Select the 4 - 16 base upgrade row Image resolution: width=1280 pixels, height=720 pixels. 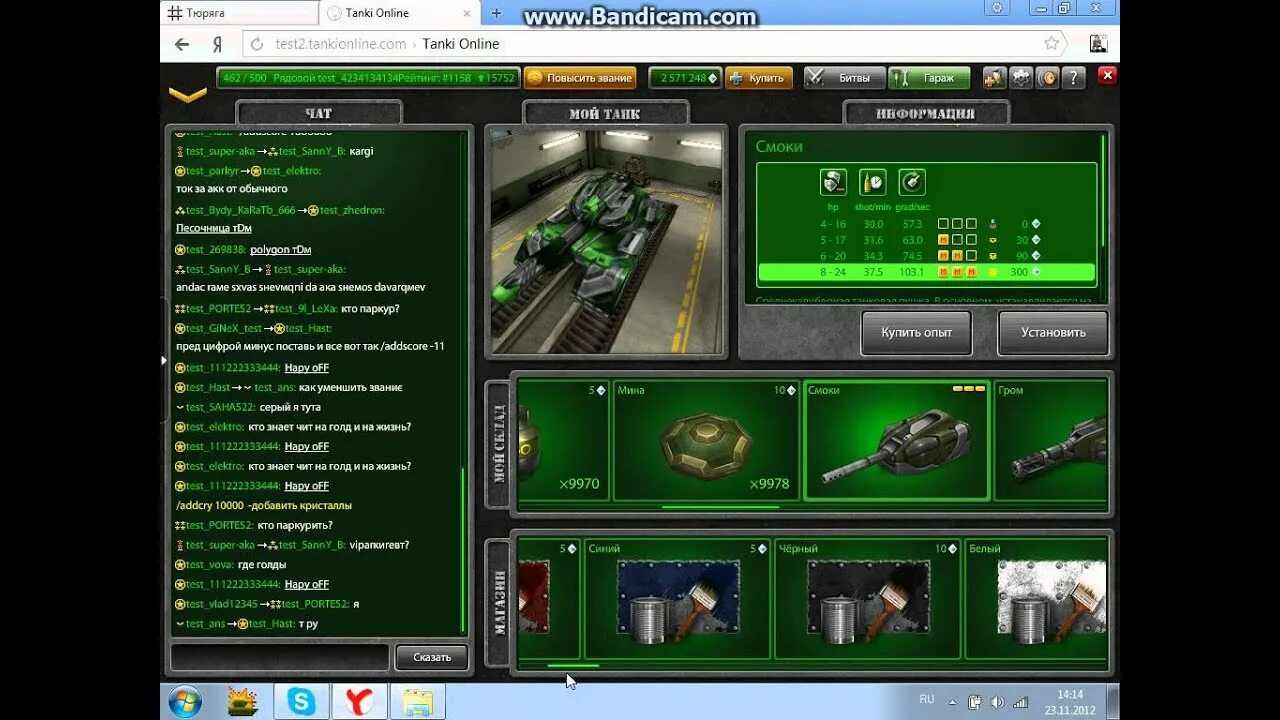coord(927,224)
